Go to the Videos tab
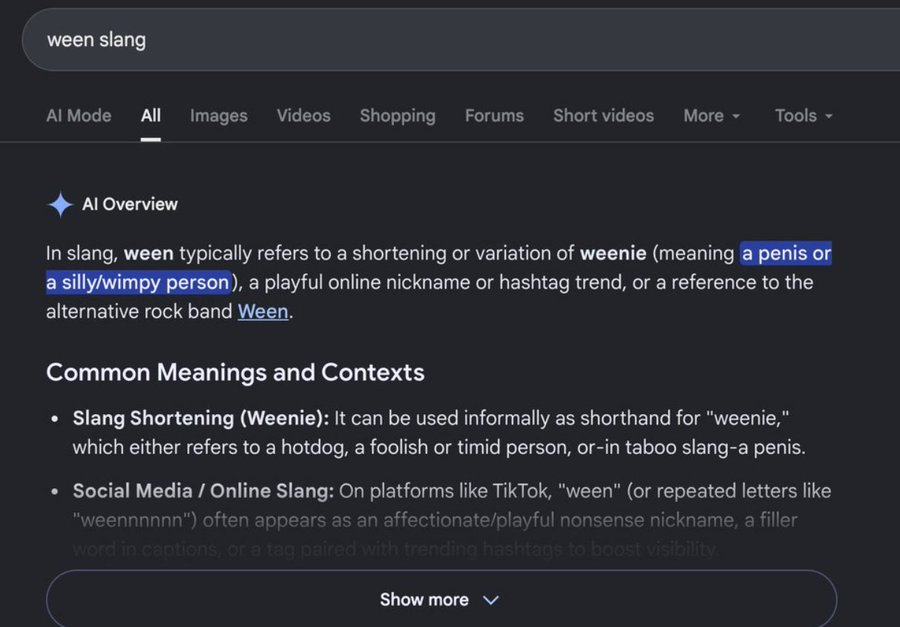 304,115
